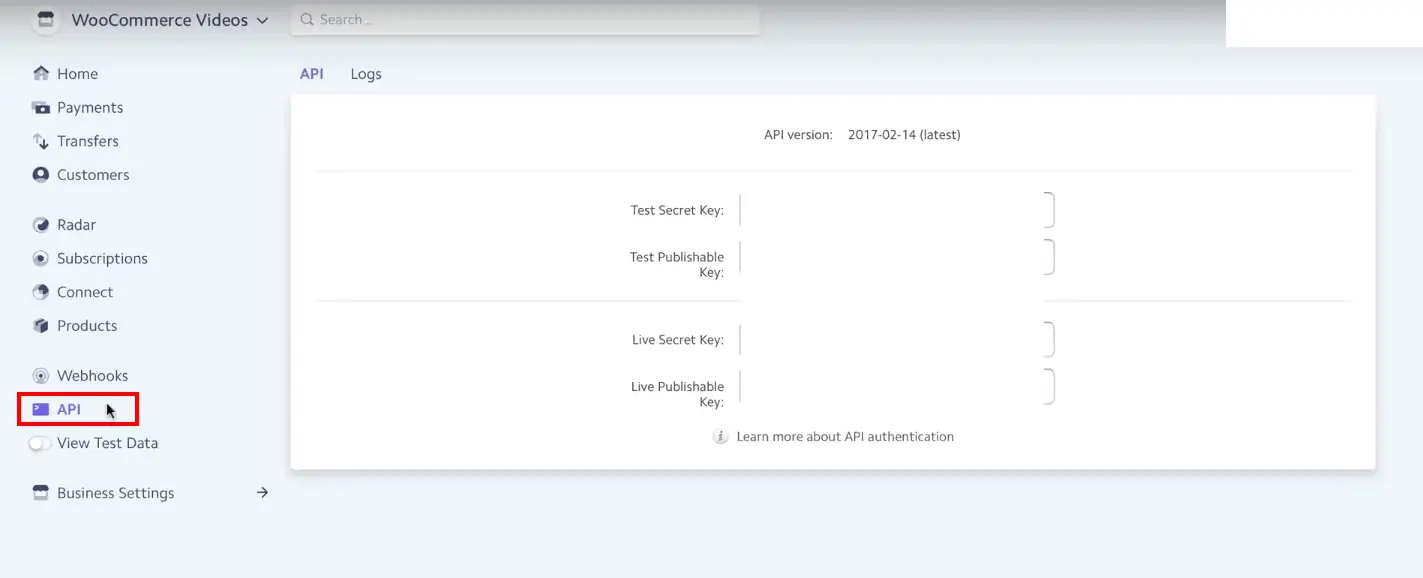Click the Products box icon
Image resolution: width=1423 pixels, height=578 pixels.
(41, 325)
